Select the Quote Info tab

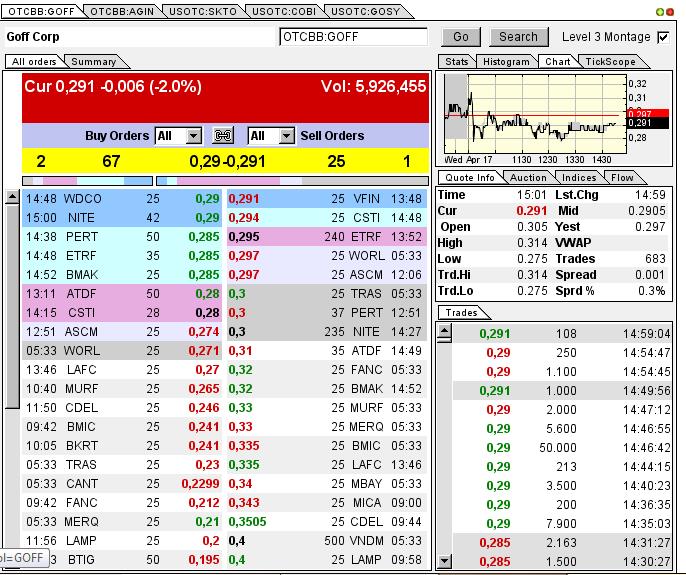(x=470, y=178)
